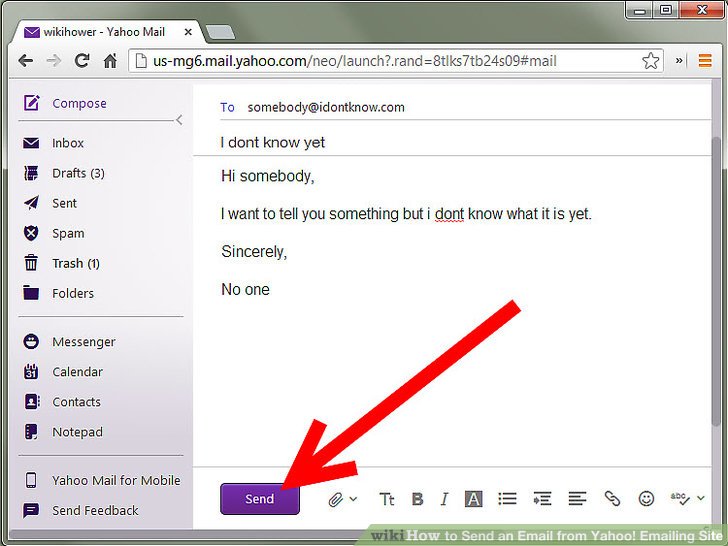Open the Notepad icon
Viewport: 728px width, 546px height.
[31, 432]
